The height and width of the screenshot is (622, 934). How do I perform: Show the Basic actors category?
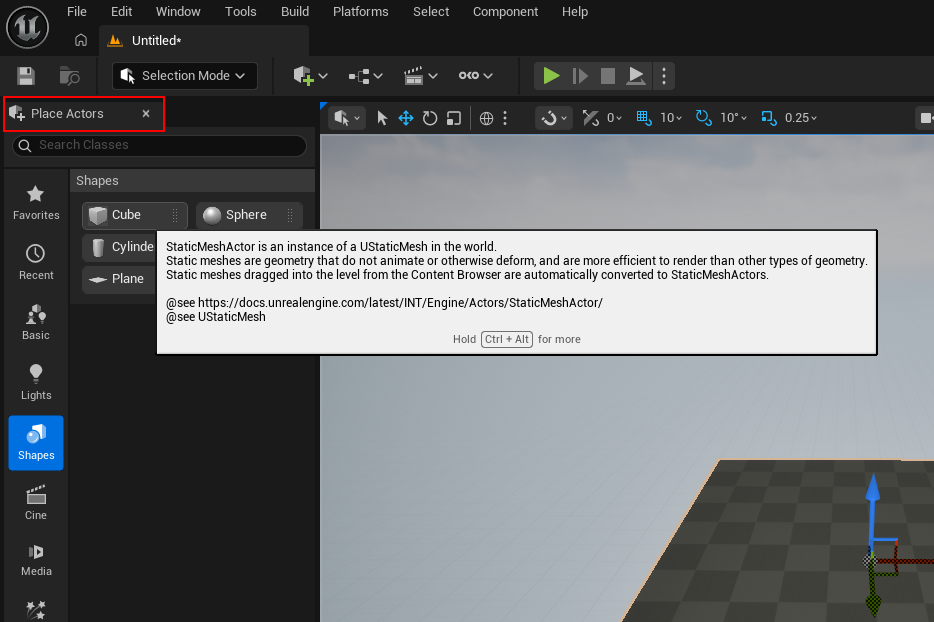(x=36, y=322)
